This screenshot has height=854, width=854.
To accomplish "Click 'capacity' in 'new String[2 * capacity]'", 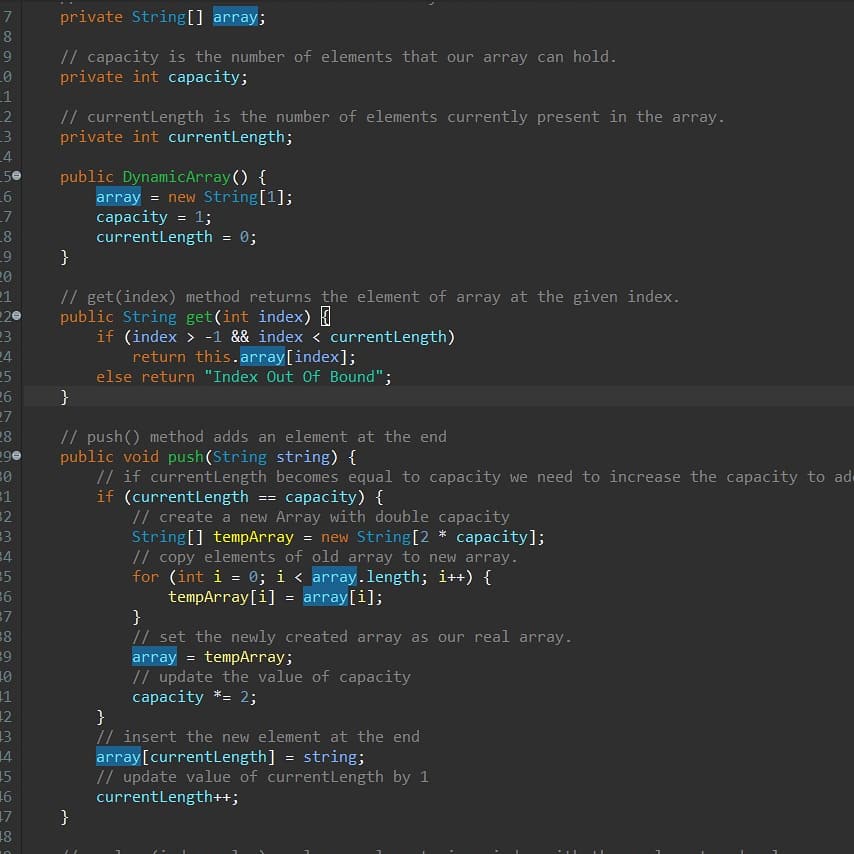I will [492, 537].
